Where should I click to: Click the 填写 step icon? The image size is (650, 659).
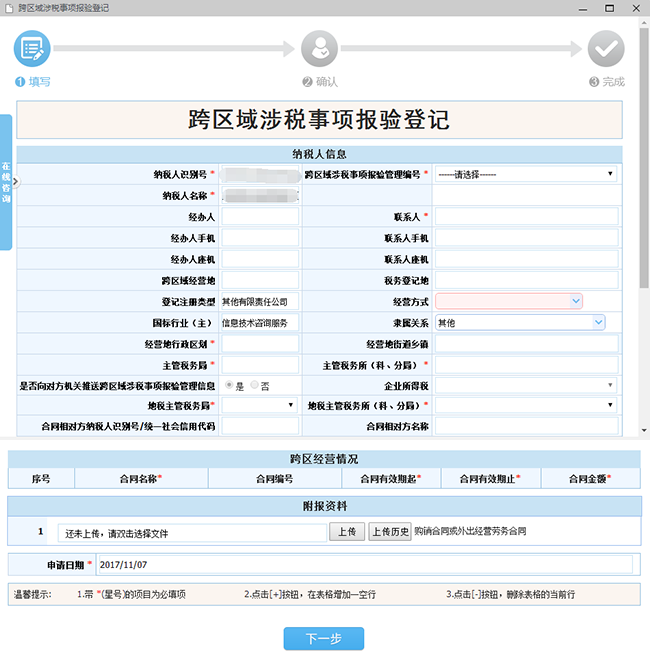point(32,49)
